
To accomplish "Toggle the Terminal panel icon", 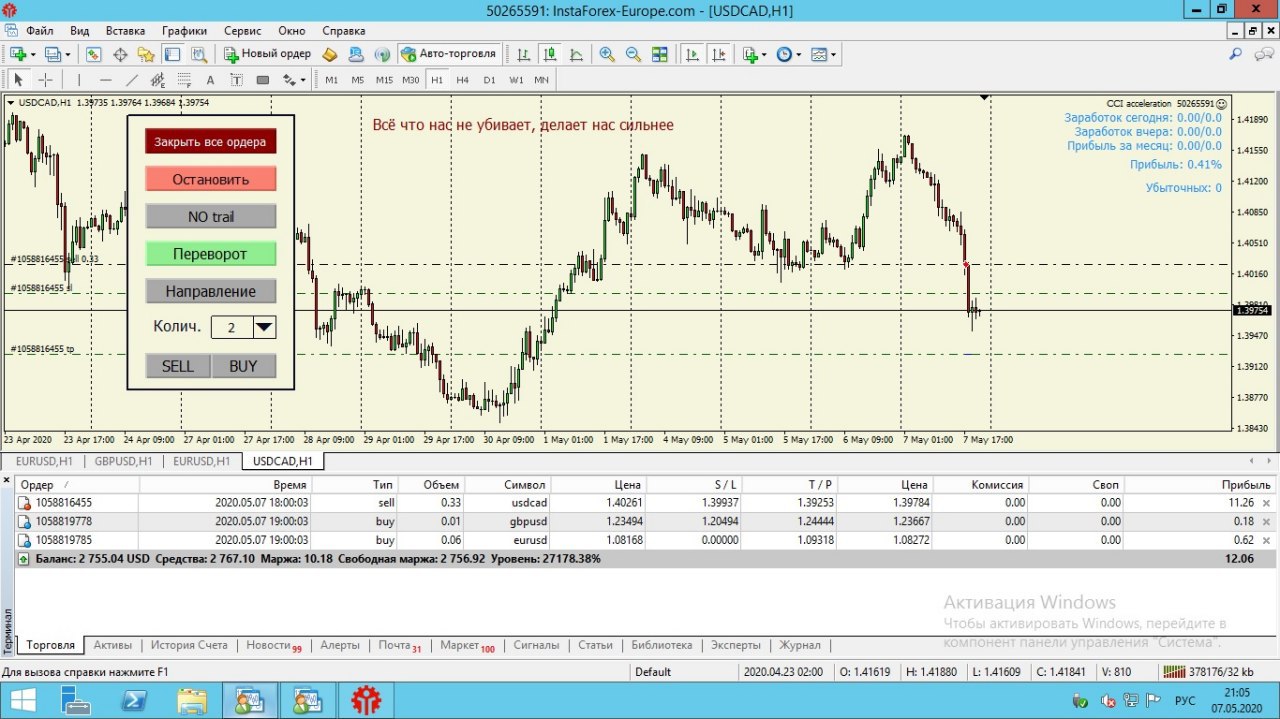I will tap(172, 54).
